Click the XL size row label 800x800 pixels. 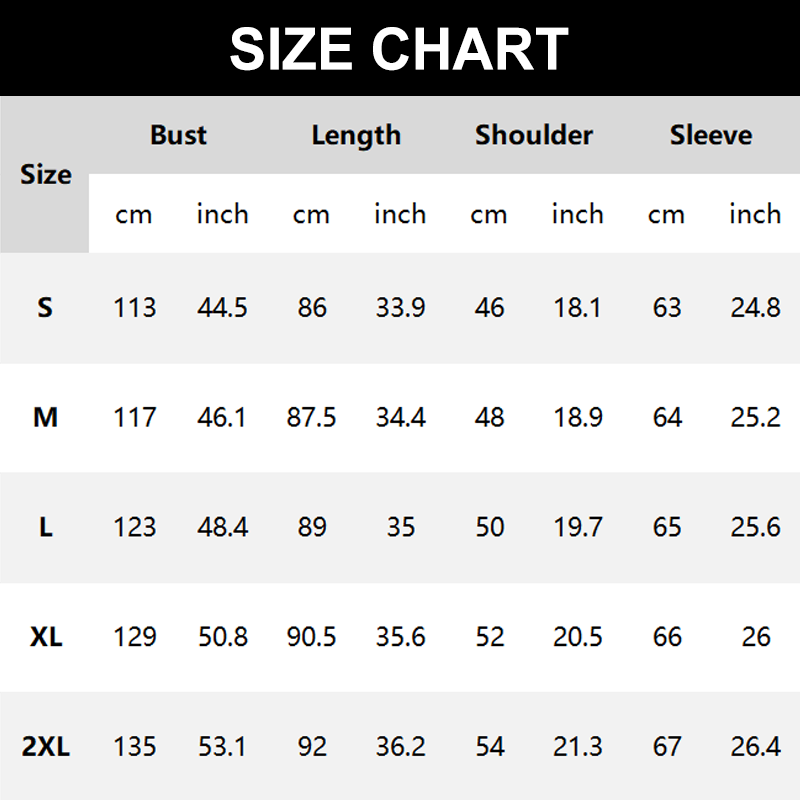tap(45, 636)
